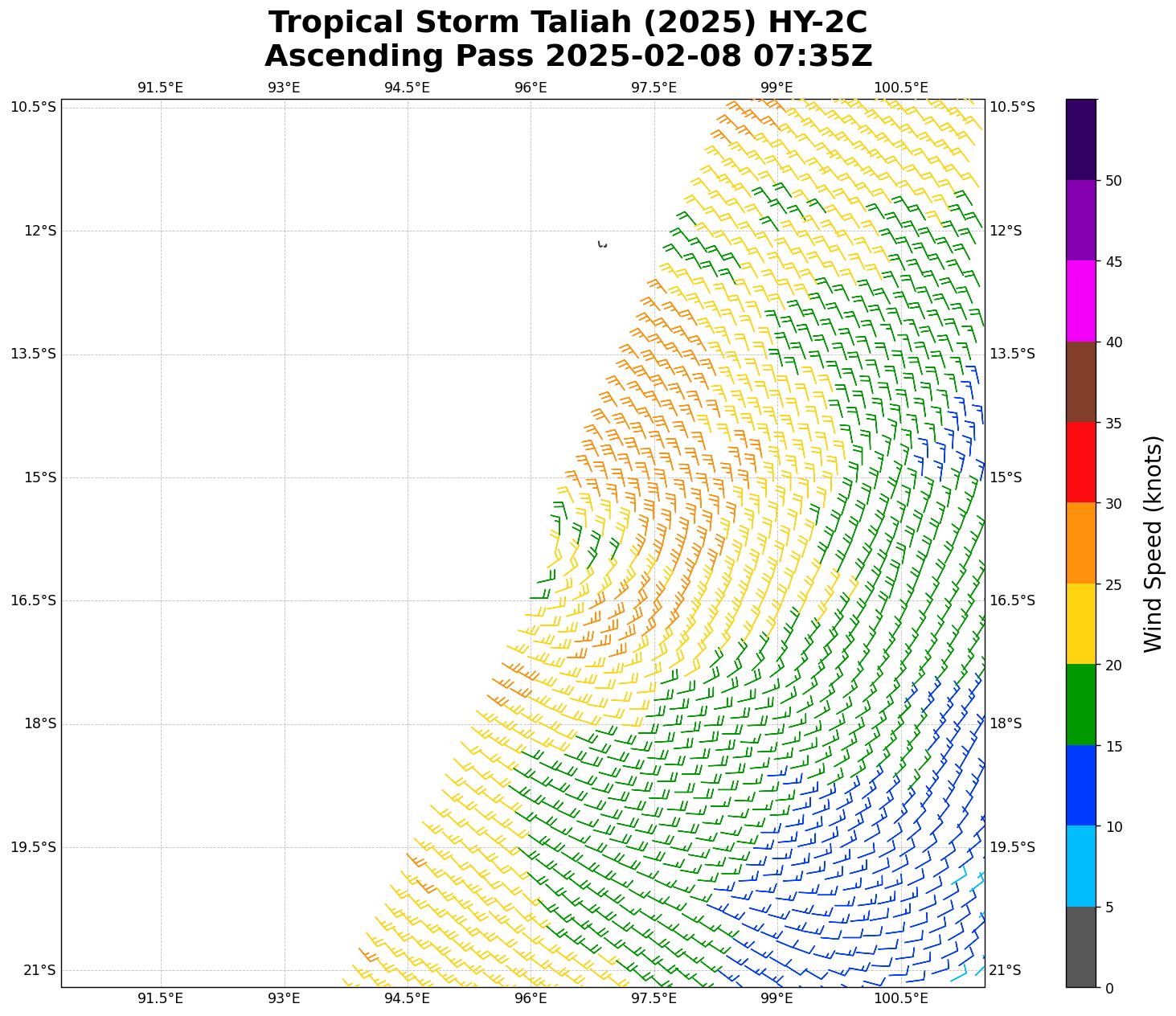Click the red 30–35 knot colorbar segment

pos(1080,462)
